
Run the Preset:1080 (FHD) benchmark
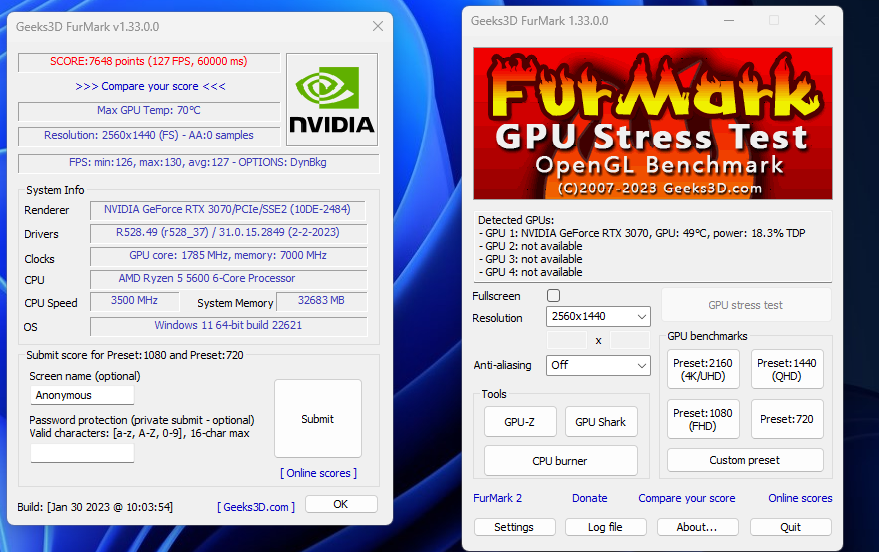point(703,419)
